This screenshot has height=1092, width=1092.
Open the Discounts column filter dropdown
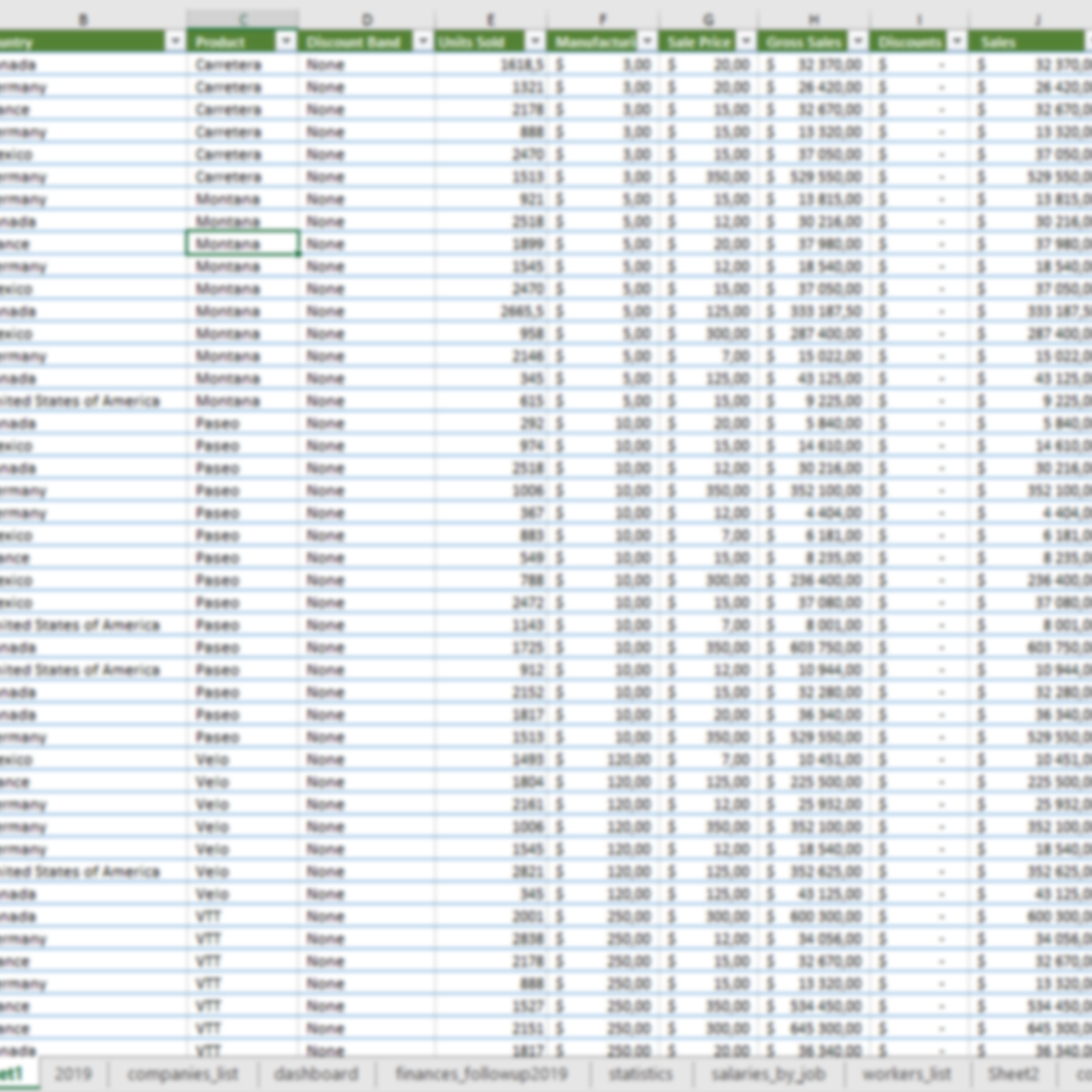point(956,42)
